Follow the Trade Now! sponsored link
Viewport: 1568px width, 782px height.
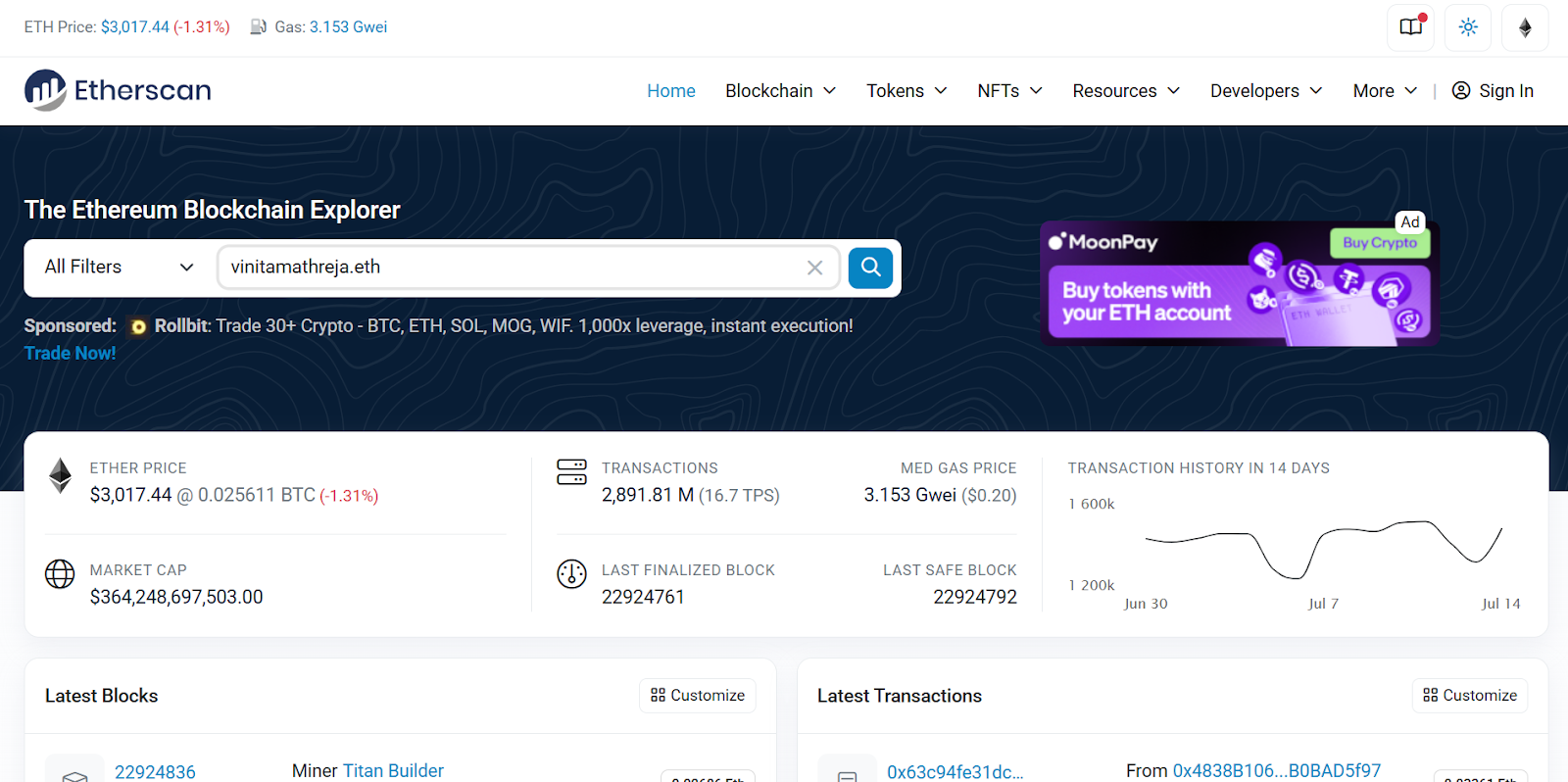pos(70,353)
